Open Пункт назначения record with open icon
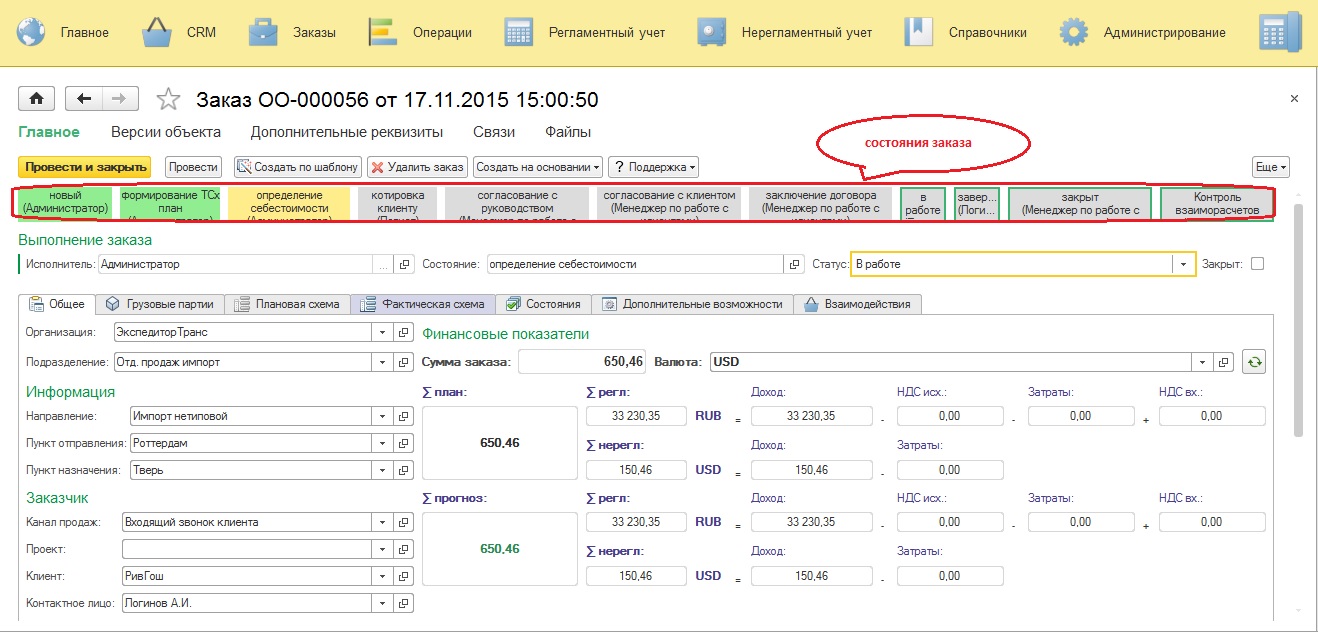Viewport: 1318px width, 632px height. 405,470
